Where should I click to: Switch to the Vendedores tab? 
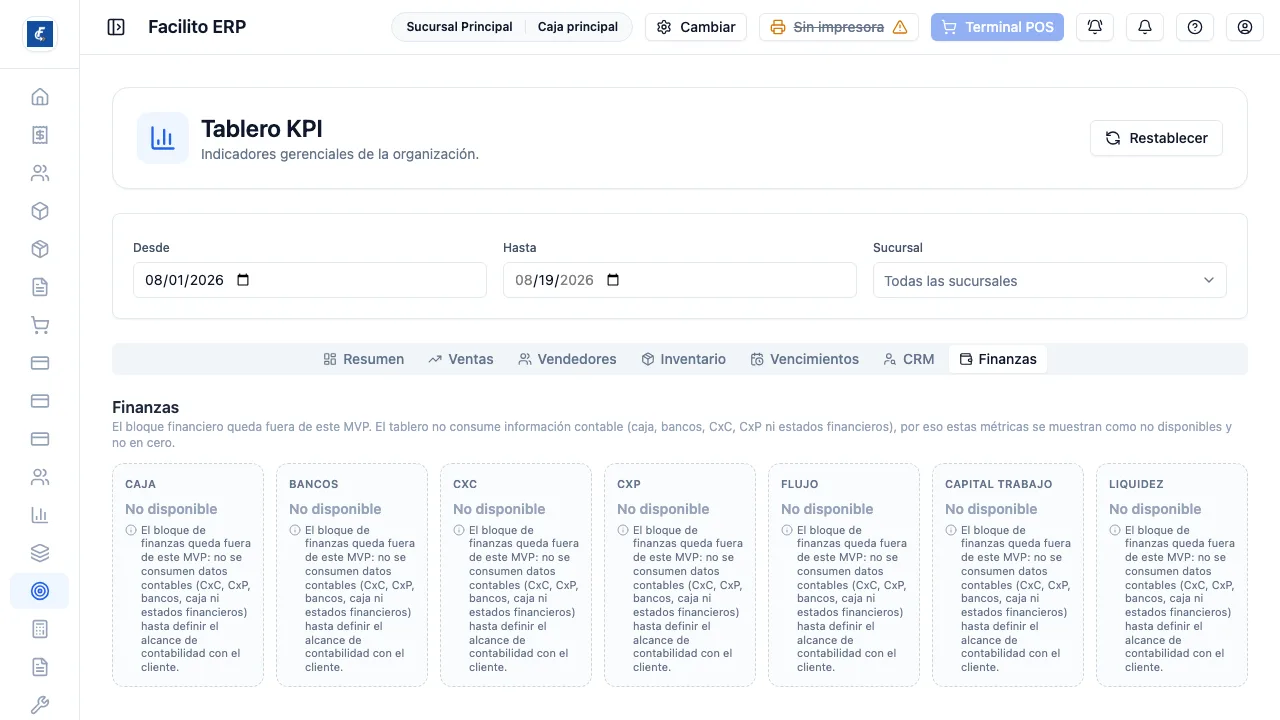click(567, 359)
